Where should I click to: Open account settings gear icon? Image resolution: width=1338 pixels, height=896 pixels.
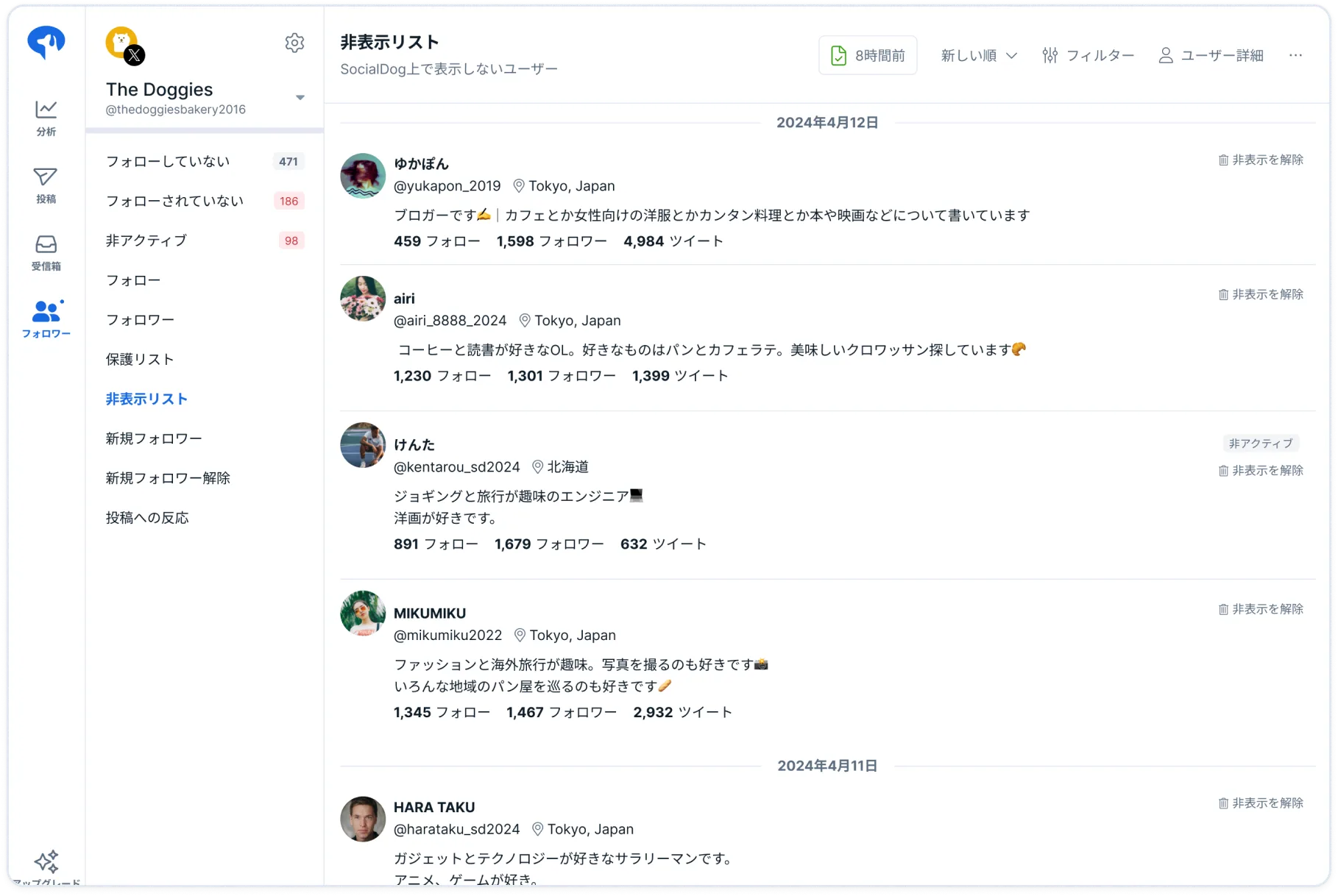(294, 43)
